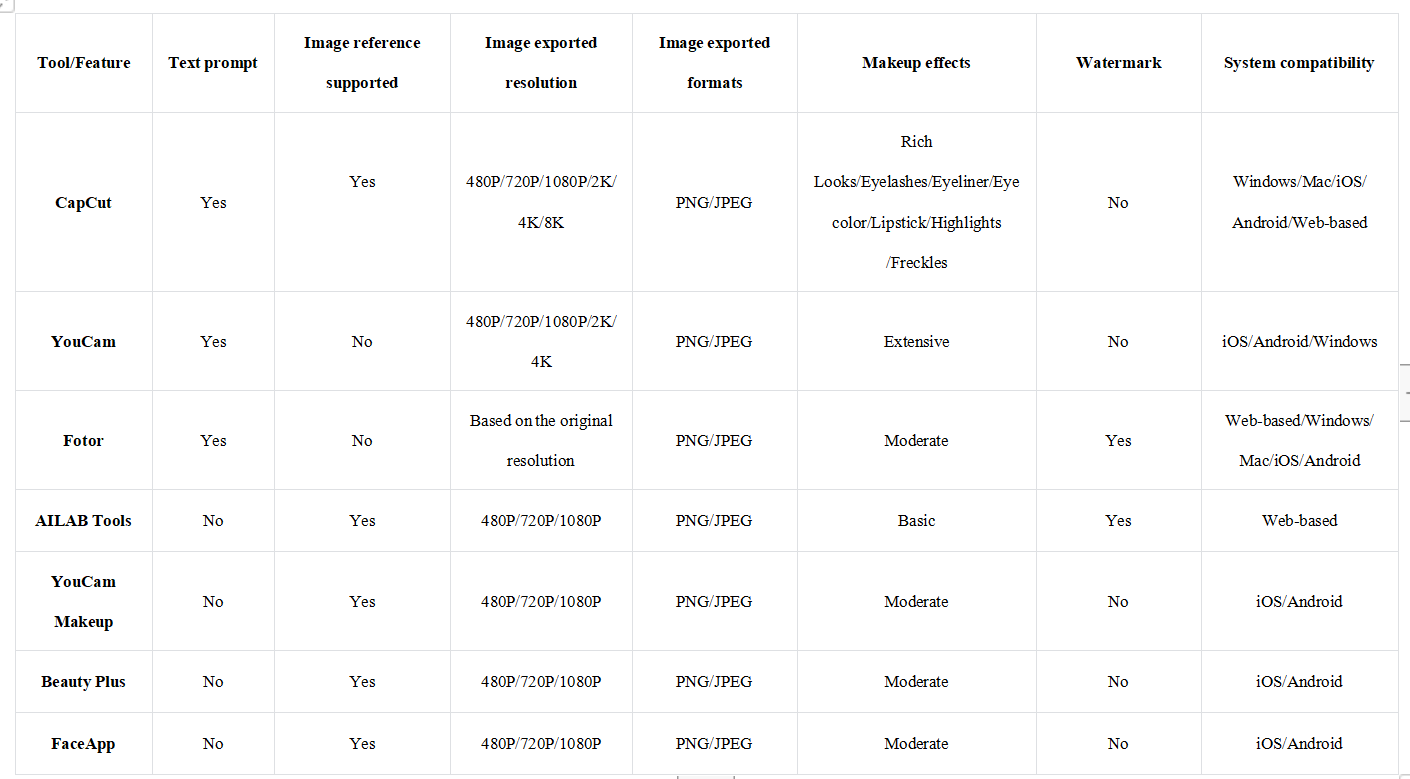
Task: Click the Watermark column header
Action: (x=1118, y=63)
